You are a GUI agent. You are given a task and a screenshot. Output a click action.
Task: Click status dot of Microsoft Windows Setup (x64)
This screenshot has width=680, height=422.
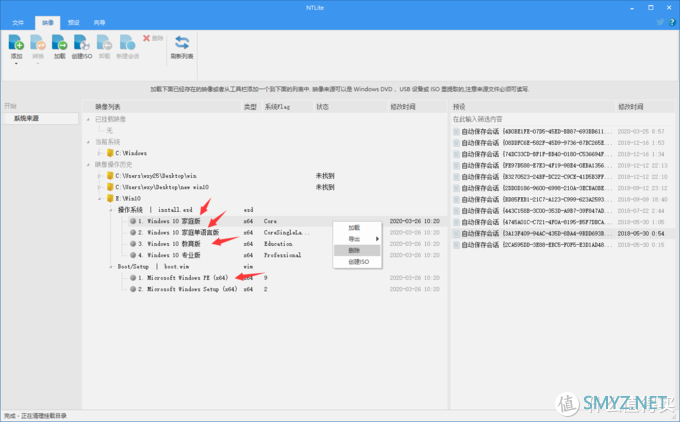(x=133, y=289)
